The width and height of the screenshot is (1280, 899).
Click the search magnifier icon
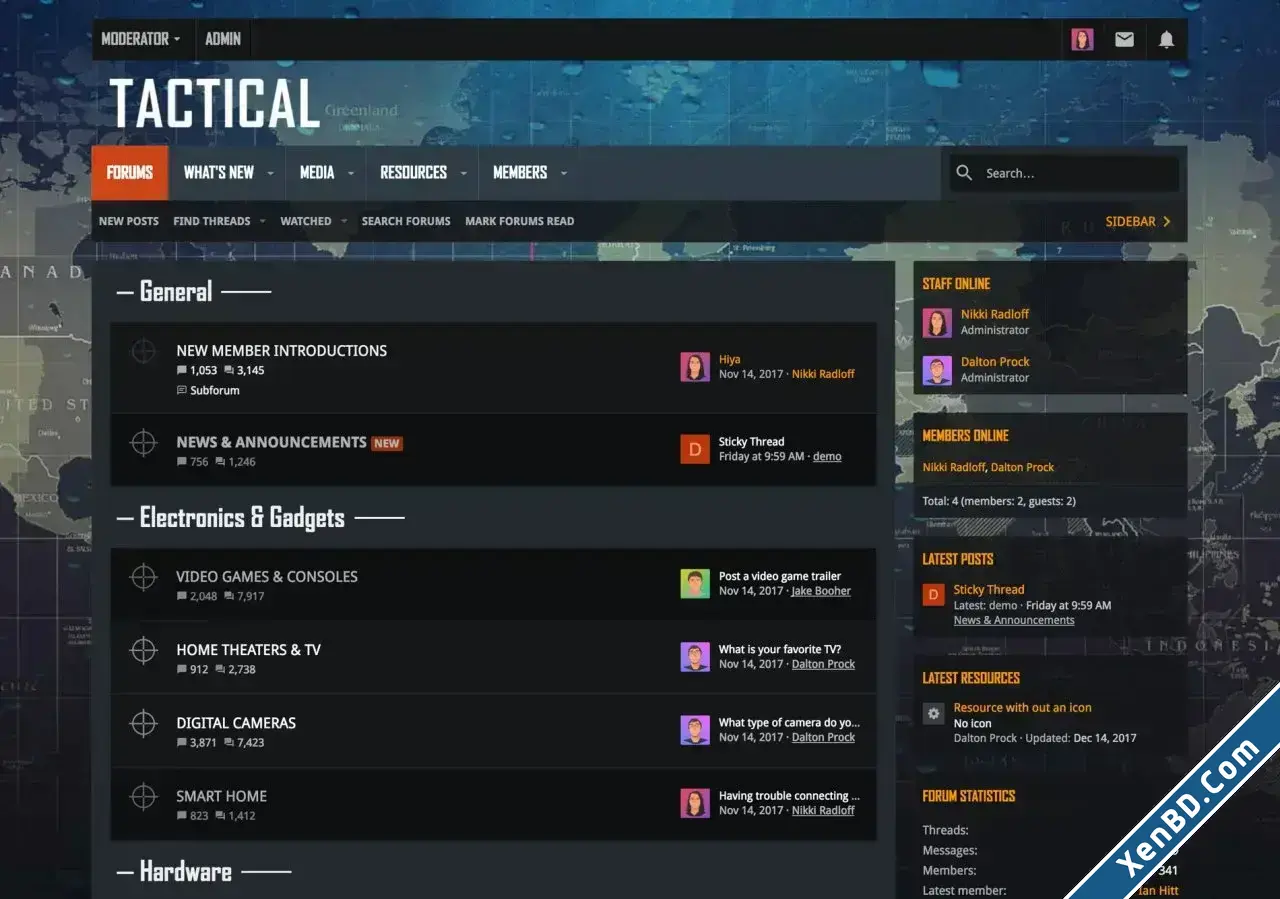pos(964,173)
